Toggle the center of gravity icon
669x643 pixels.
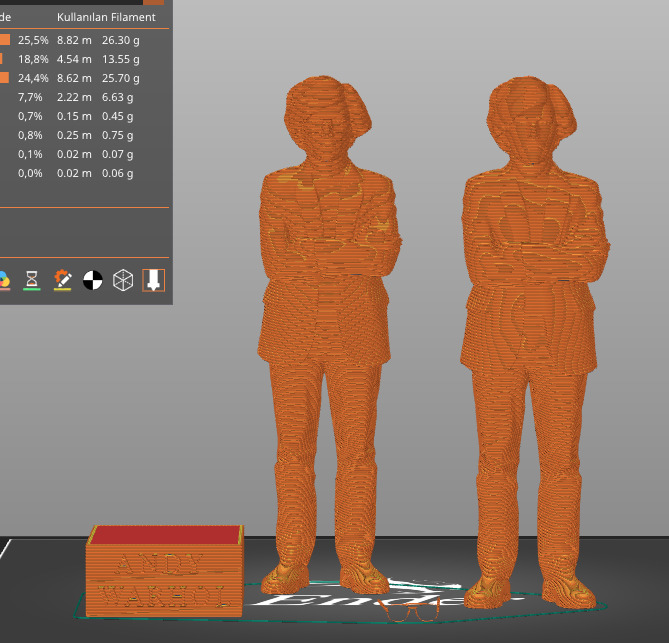coord(93,280)
